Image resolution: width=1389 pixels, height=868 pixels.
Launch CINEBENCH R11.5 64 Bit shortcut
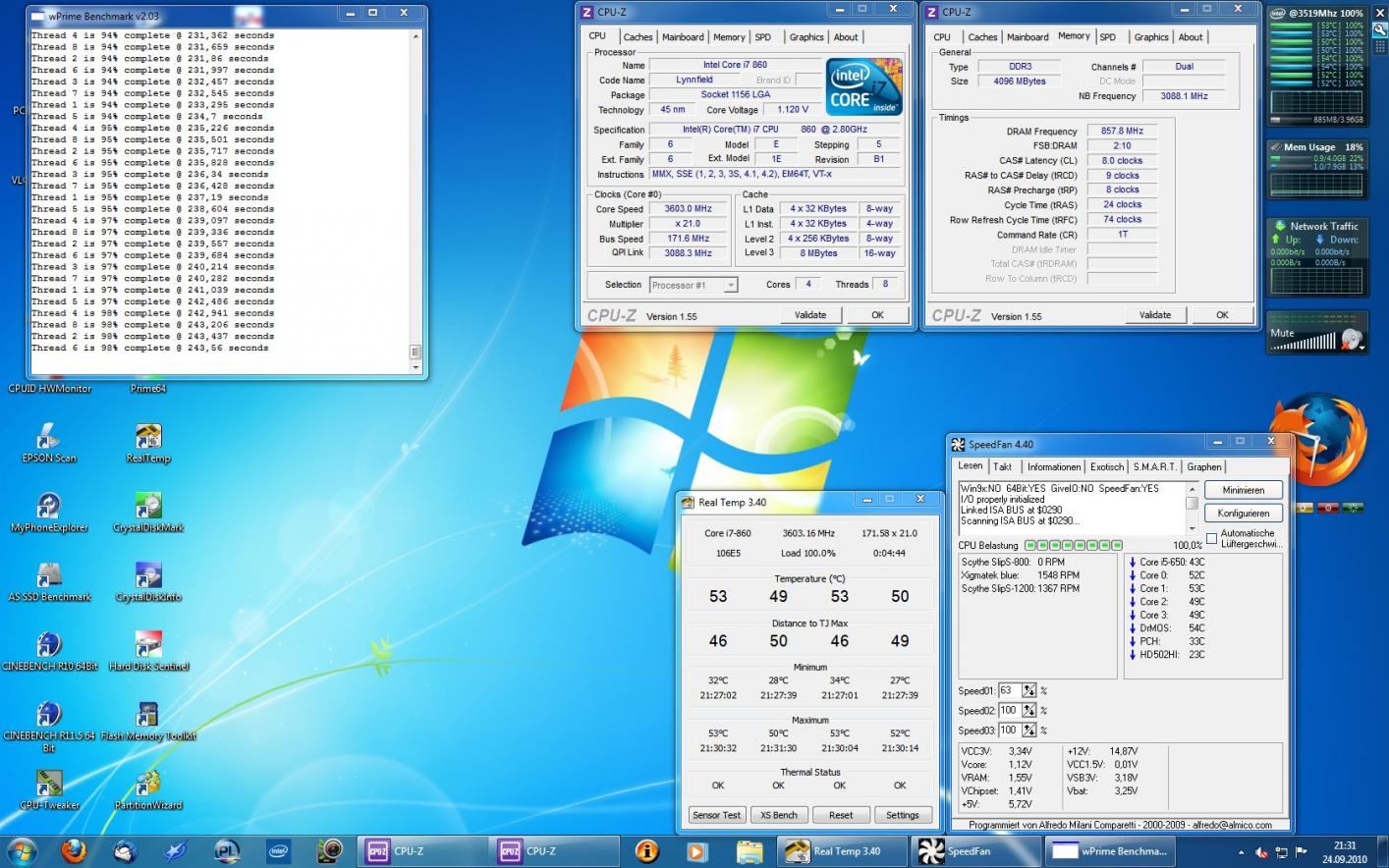click(49, 727)
